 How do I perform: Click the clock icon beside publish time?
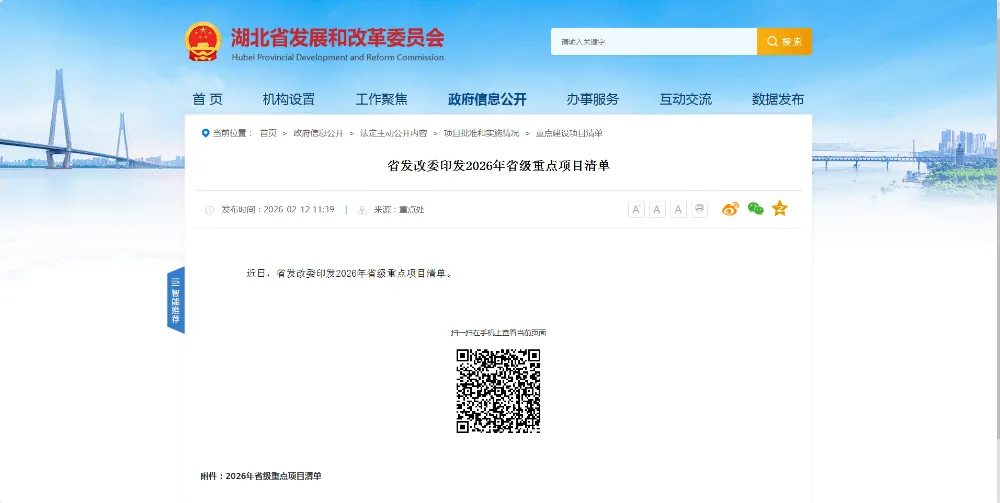coord(209,210)
